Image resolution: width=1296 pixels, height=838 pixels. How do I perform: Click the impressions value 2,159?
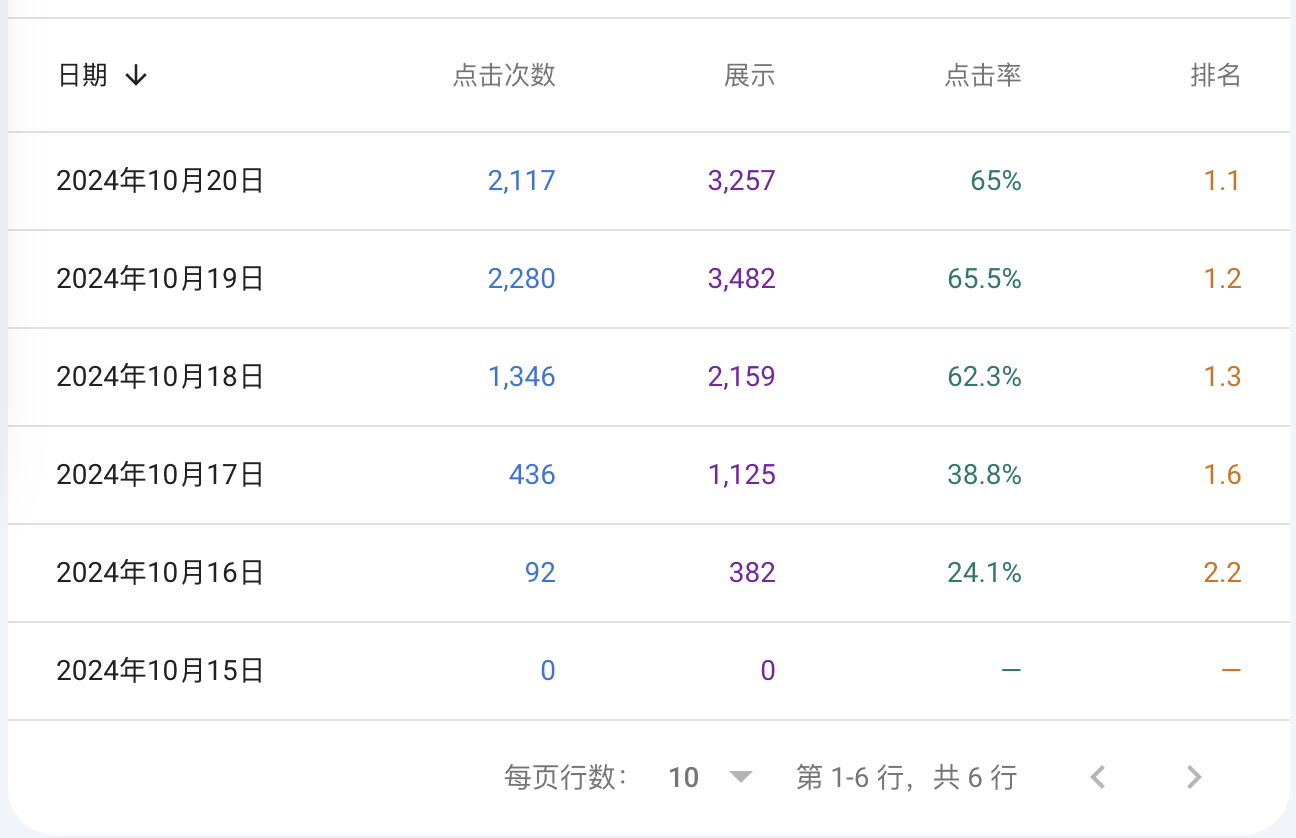(x=742, y=377)
